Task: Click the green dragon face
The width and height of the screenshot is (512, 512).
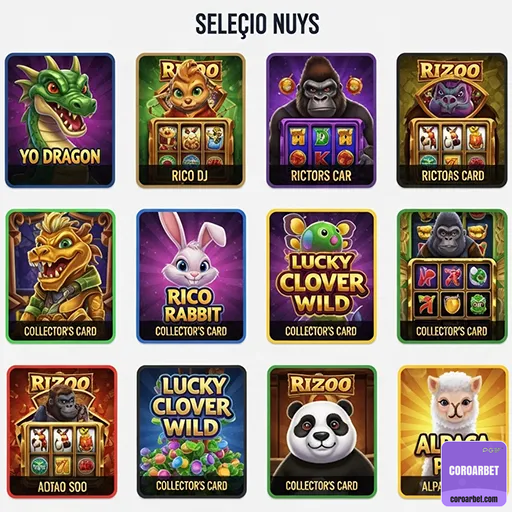Action: pyautogui.click(x=62, y=98)
